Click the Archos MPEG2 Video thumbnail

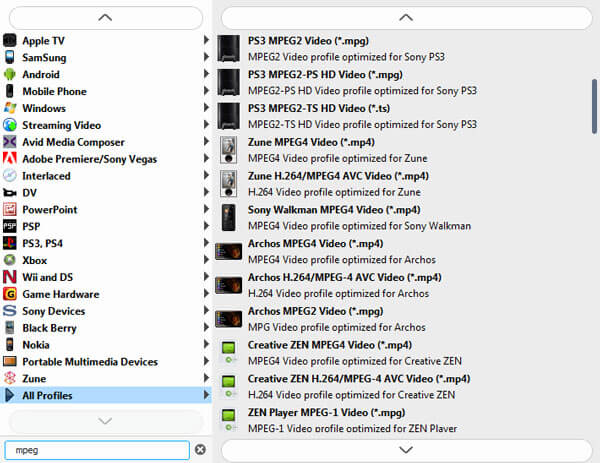point(228,319)
